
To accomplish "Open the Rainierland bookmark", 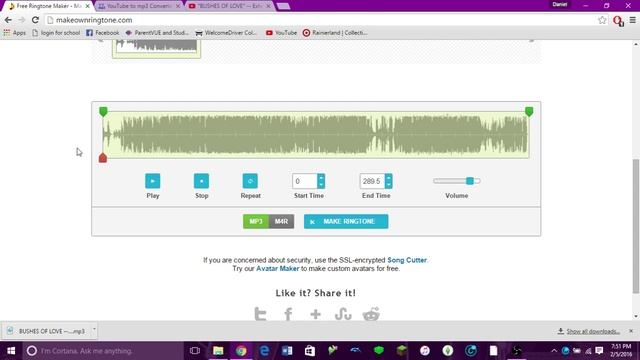I will [x=335, y=33].
